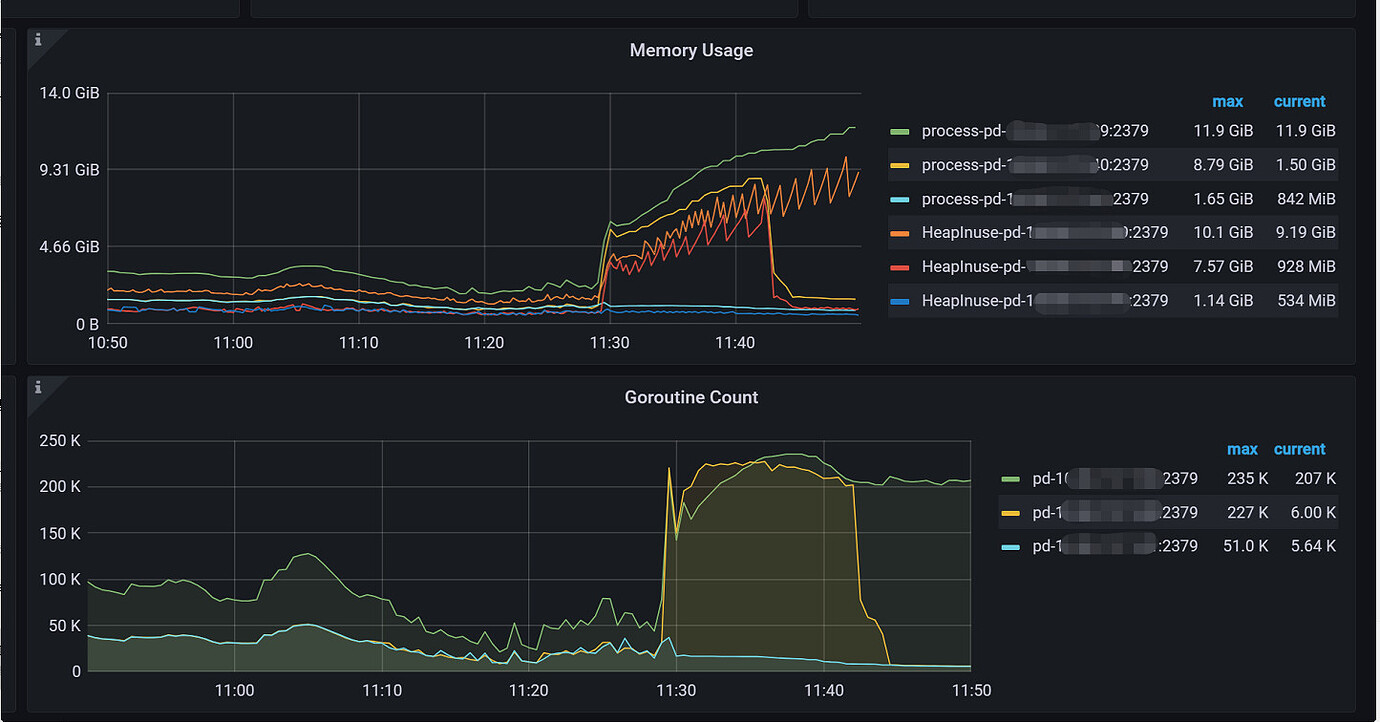1380x722 pixels.
Task: Click orange swatch of 10.1 GiB HeapInuse series
Action: coord(900,233)
